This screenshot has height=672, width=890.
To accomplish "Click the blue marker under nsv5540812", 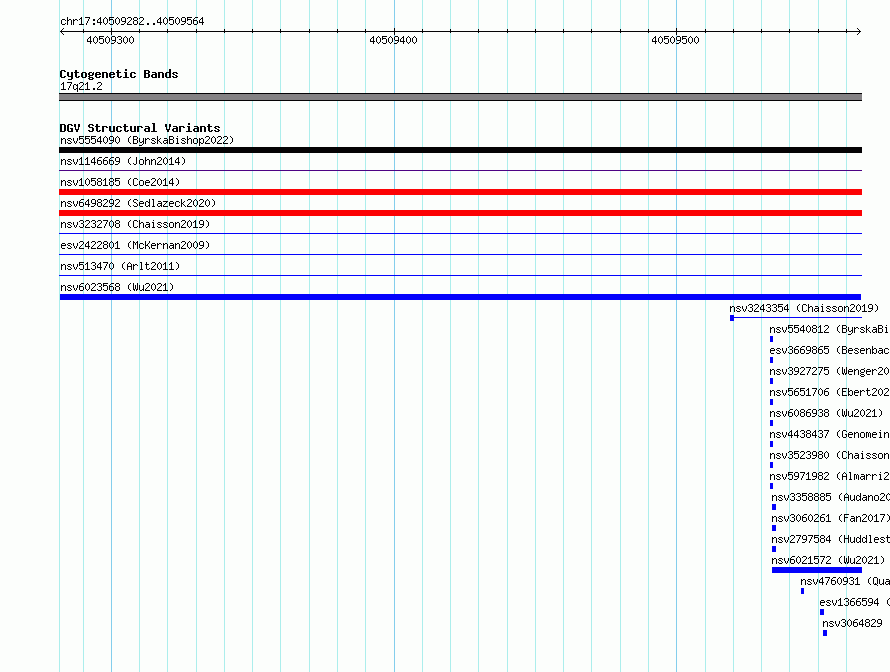I will pos(771,339).
